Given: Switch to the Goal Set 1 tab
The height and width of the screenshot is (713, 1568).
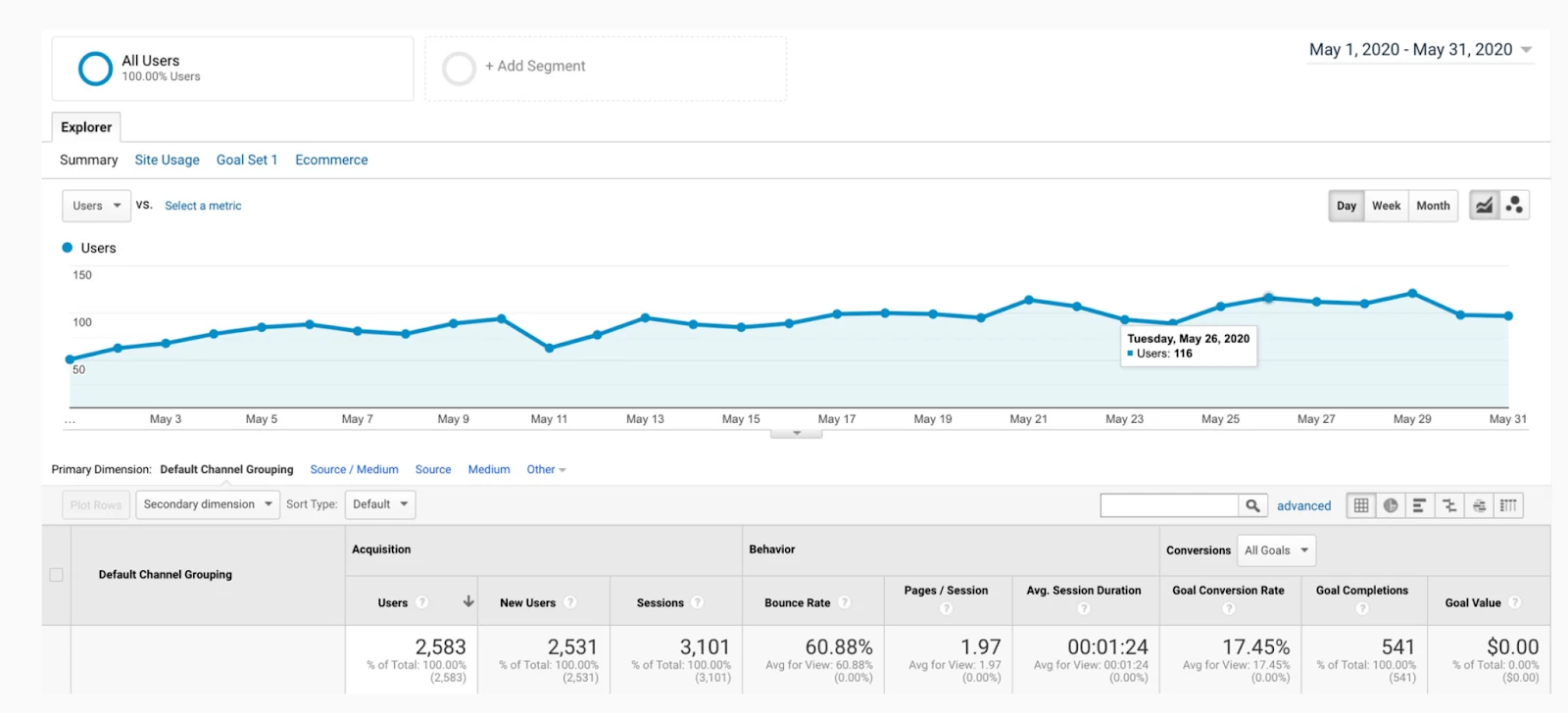Looking at the screenshot, I should click(x=247, y=160).
